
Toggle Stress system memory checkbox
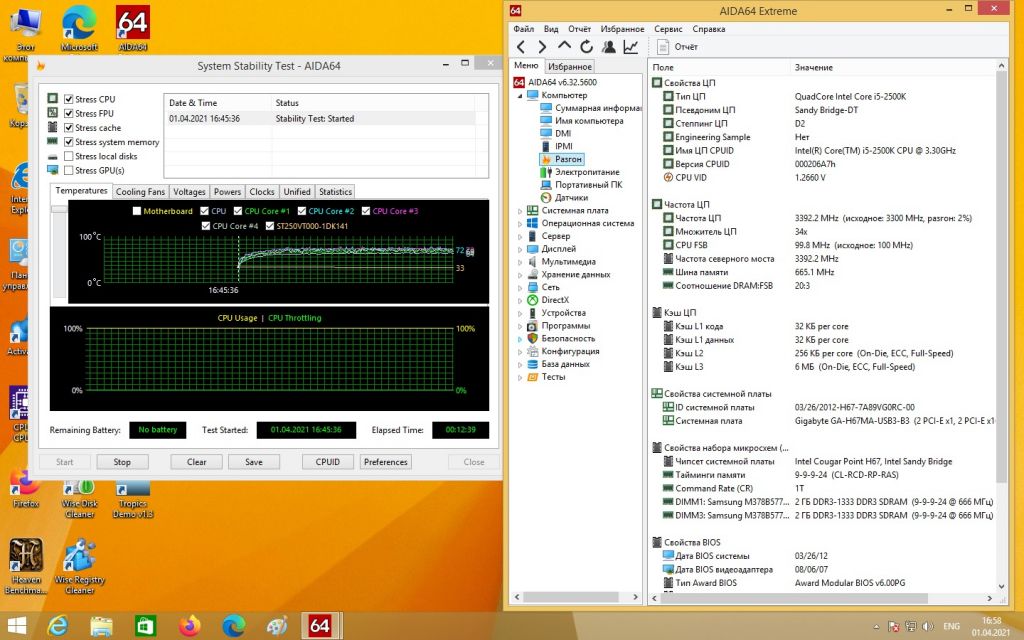coord(69,142)
